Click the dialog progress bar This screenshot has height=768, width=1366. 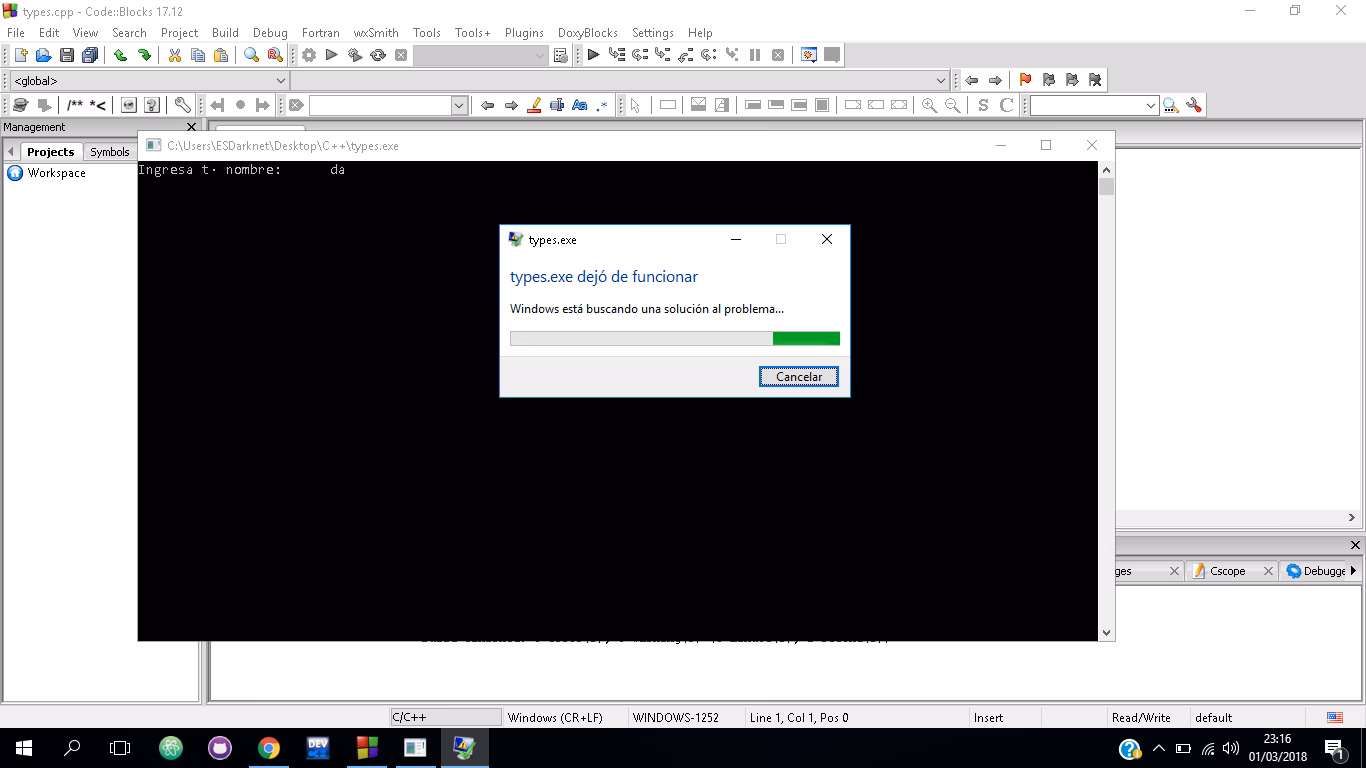click(675, 339)
